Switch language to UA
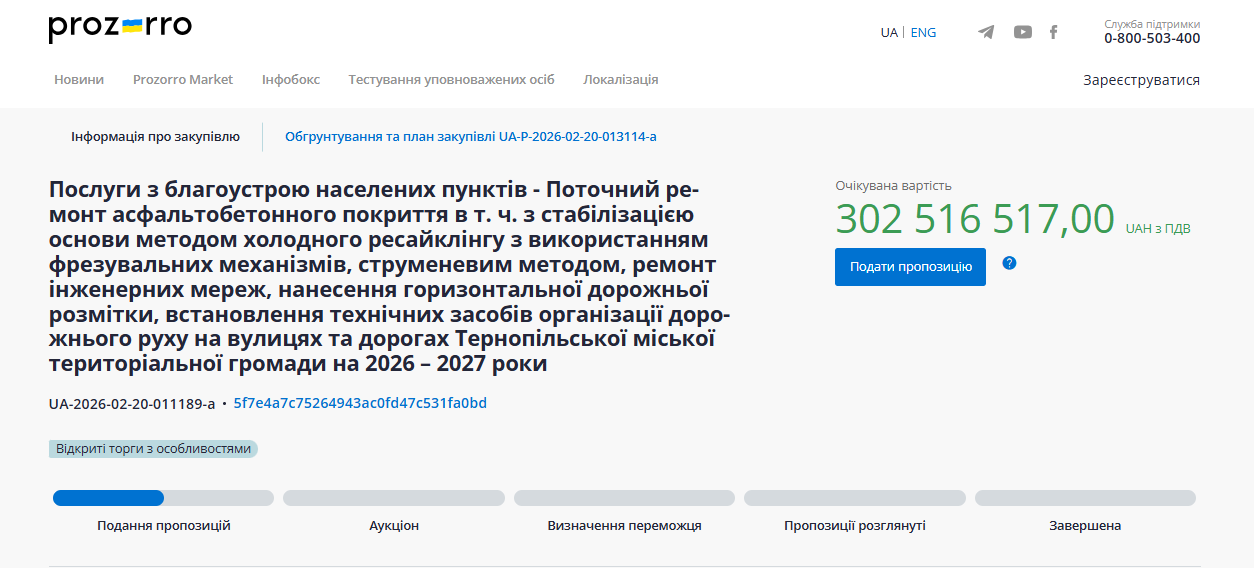The height and width of the screenshot is (568, 1254). pyautogui.click(x=888, y=32)
